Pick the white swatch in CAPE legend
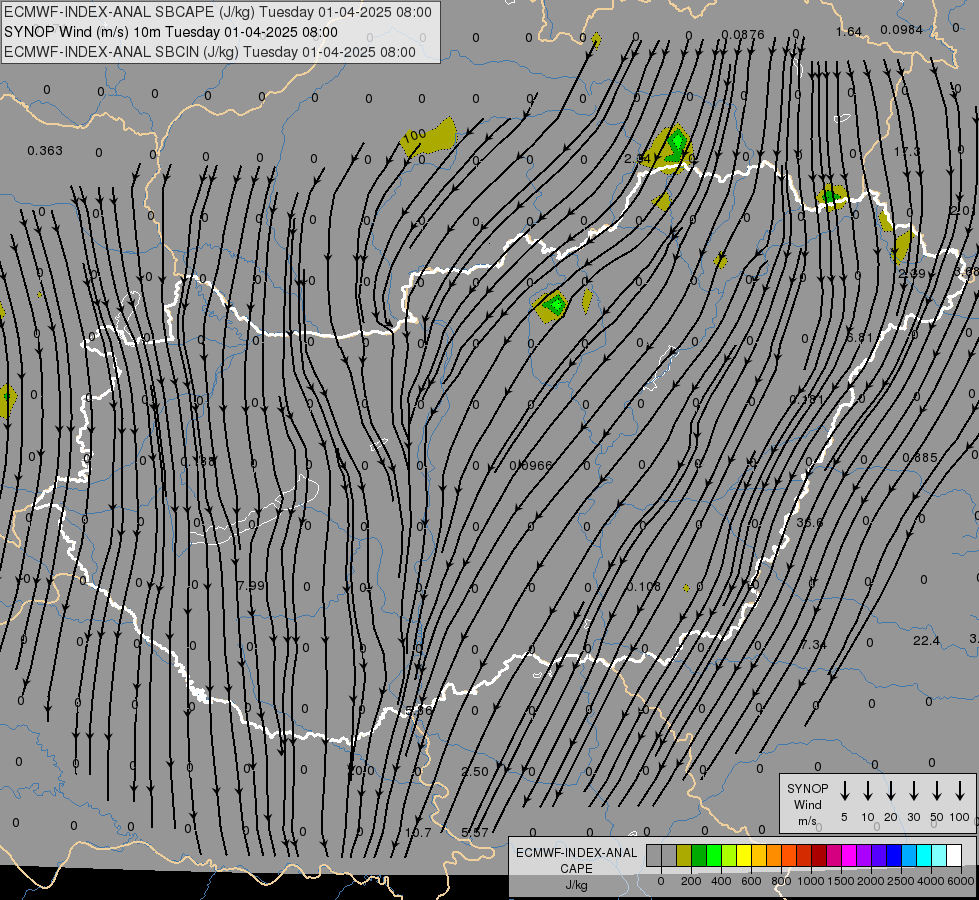 [x=954, y=856]
